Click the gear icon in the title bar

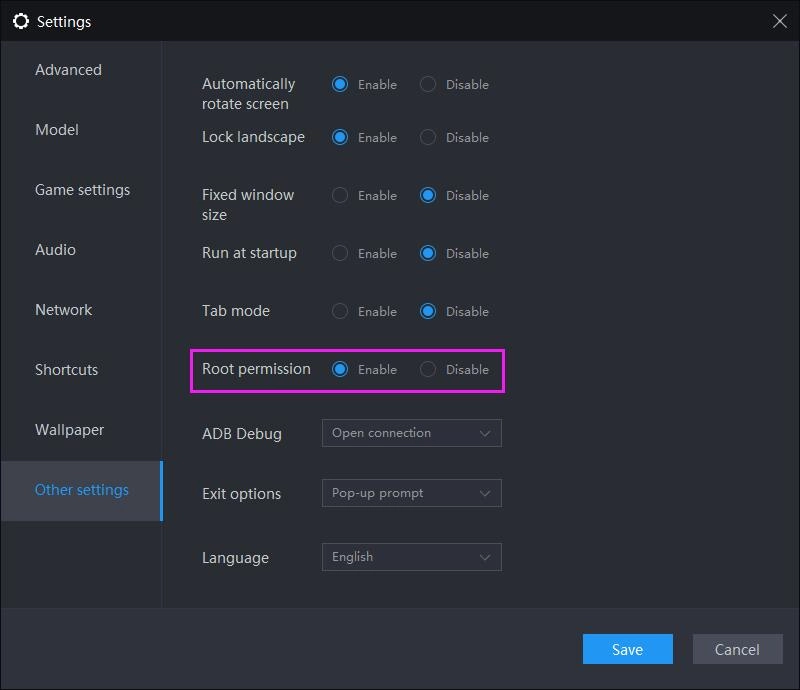(x=22, y=21)
